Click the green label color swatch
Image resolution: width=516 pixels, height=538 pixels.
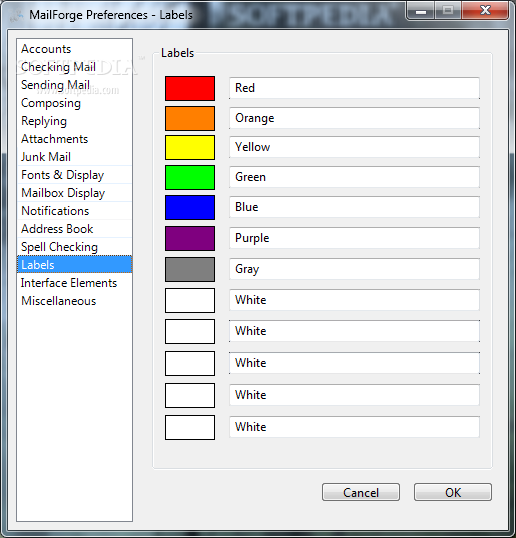[190, 177]
